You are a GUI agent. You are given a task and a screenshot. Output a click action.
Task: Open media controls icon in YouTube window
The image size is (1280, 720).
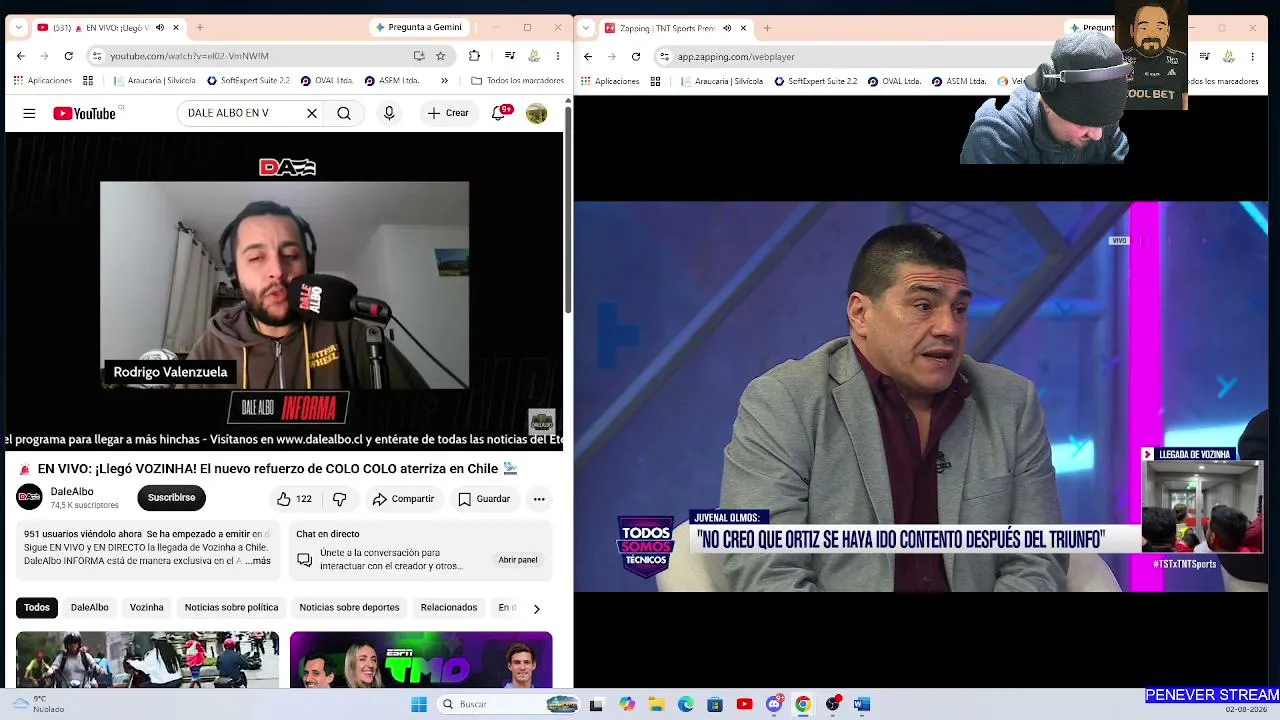[510, 56]
